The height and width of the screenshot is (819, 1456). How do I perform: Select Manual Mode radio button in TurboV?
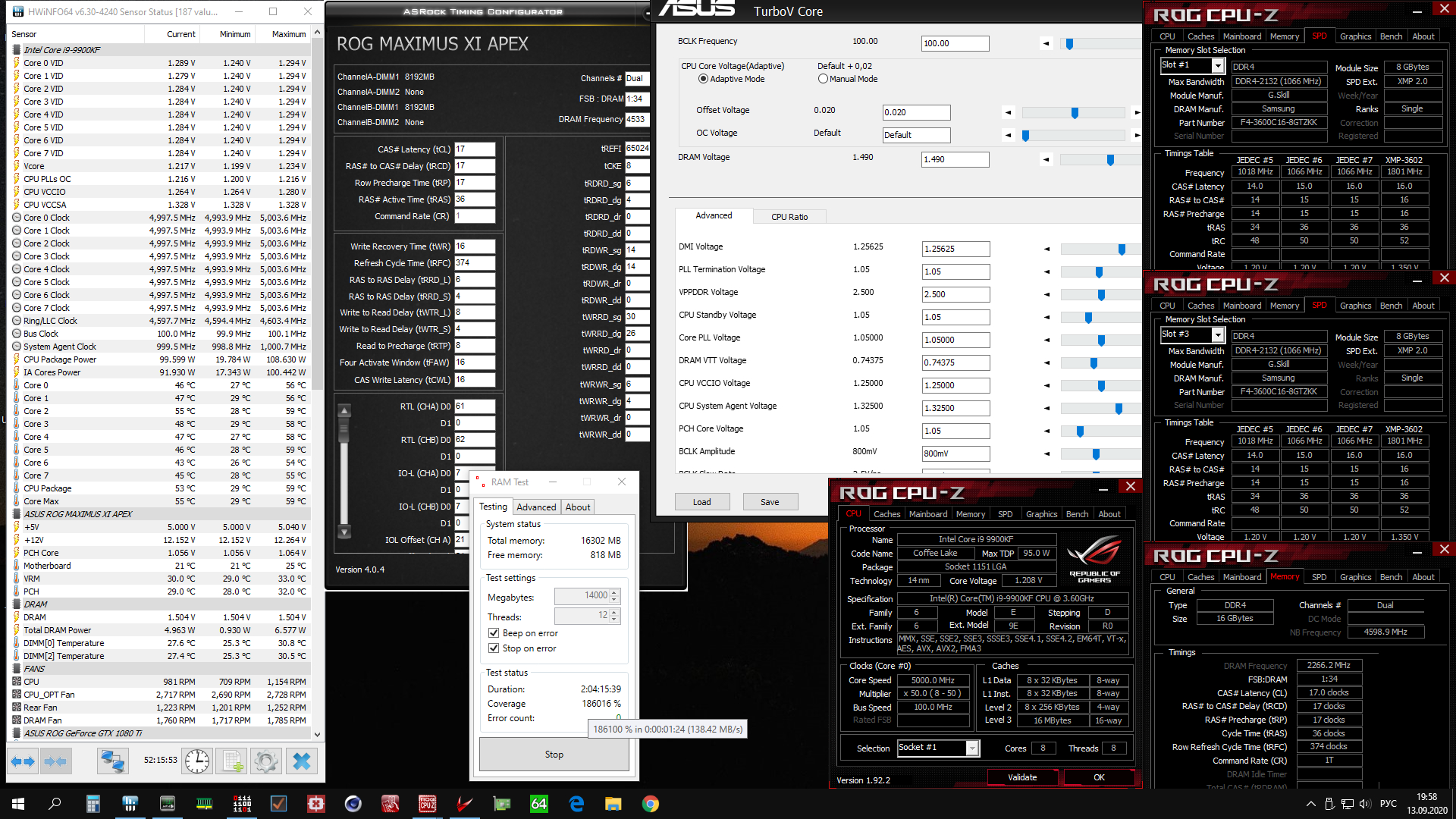823,79
